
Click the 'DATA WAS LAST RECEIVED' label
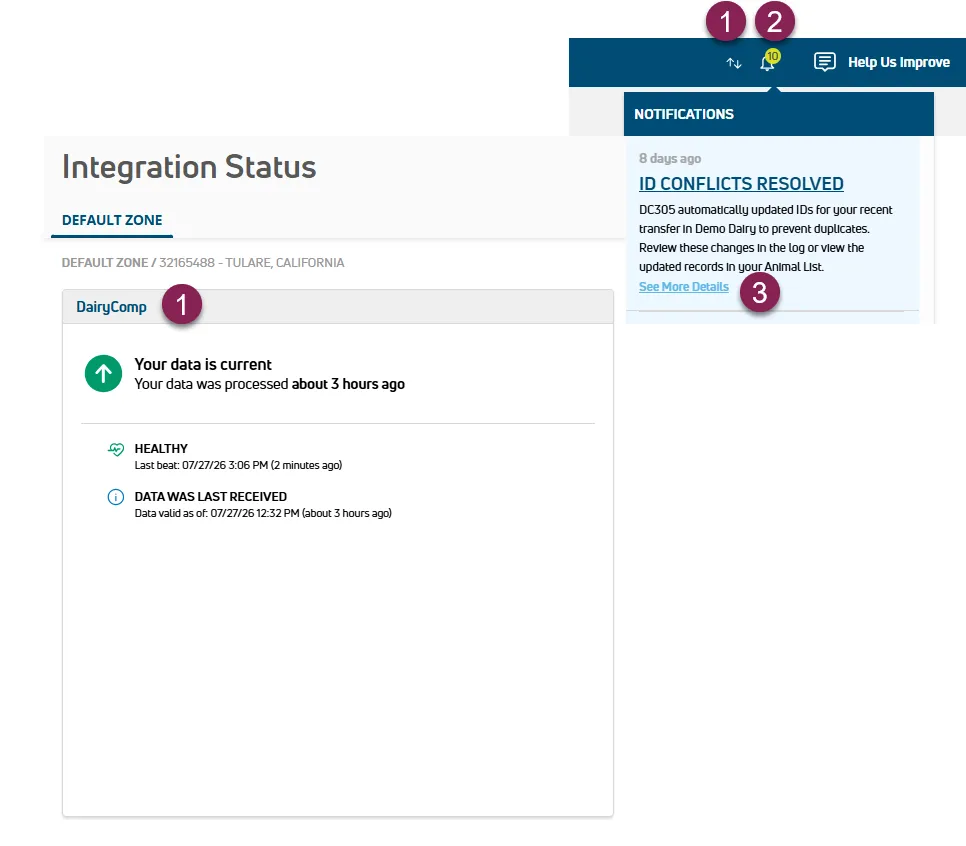click(211, 497)
